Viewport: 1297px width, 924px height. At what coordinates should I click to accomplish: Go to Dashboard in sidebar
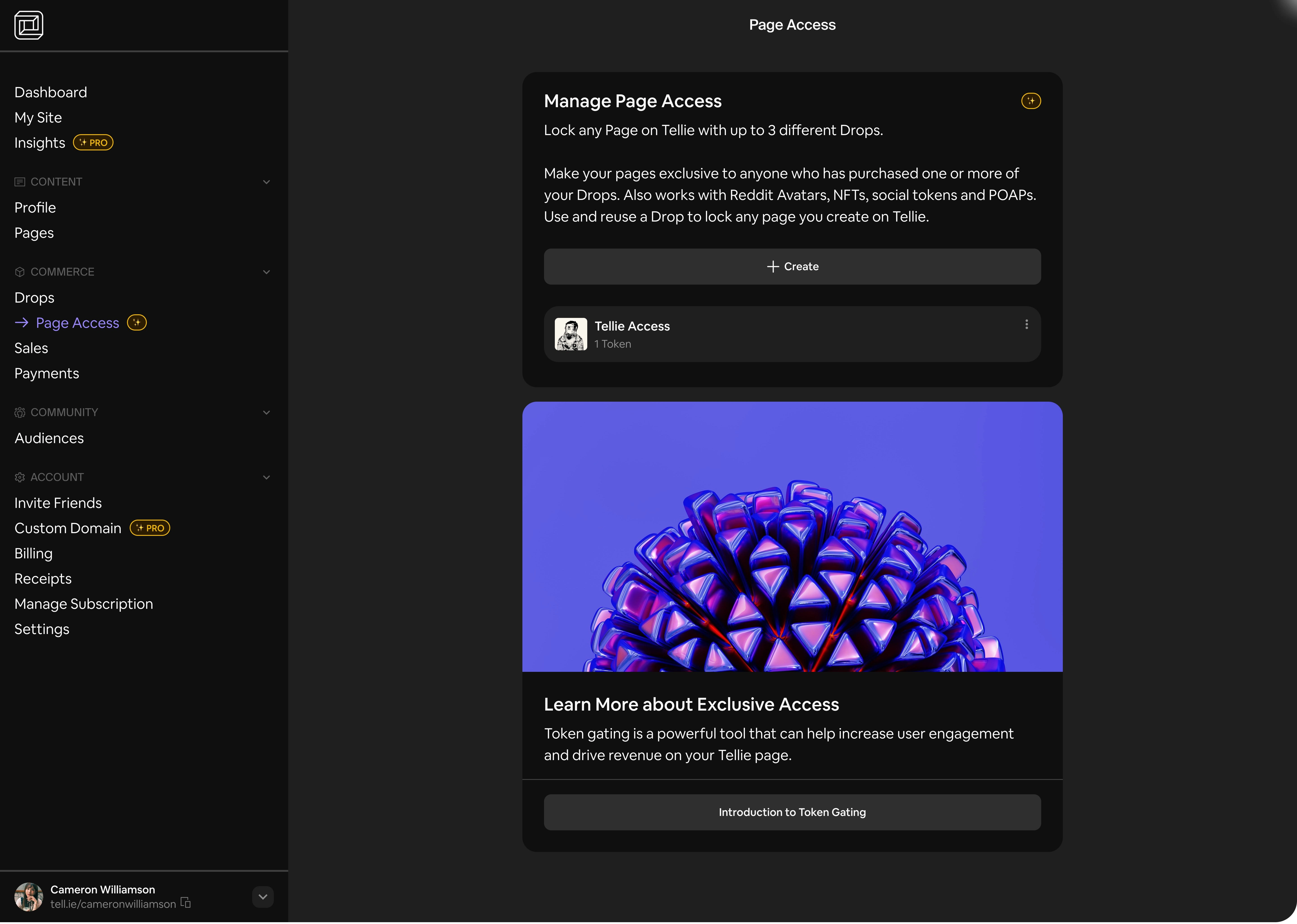(x=51, y=92)
